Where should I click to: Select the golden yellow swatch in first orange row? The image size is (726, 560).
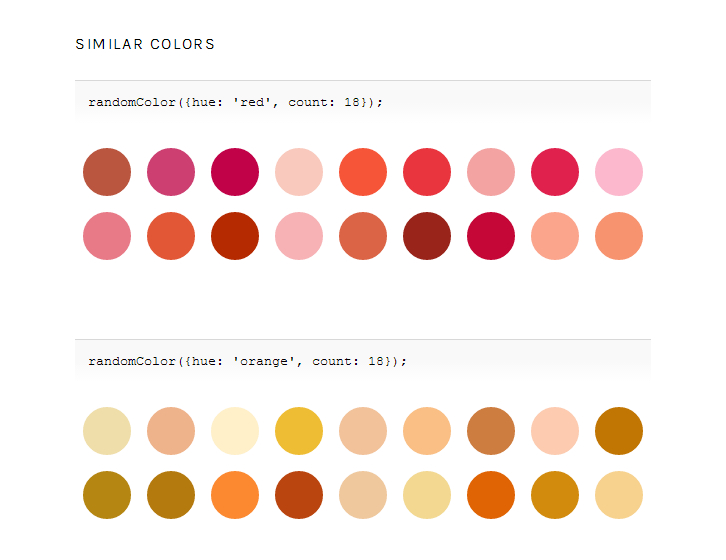(x=299, y=431)
